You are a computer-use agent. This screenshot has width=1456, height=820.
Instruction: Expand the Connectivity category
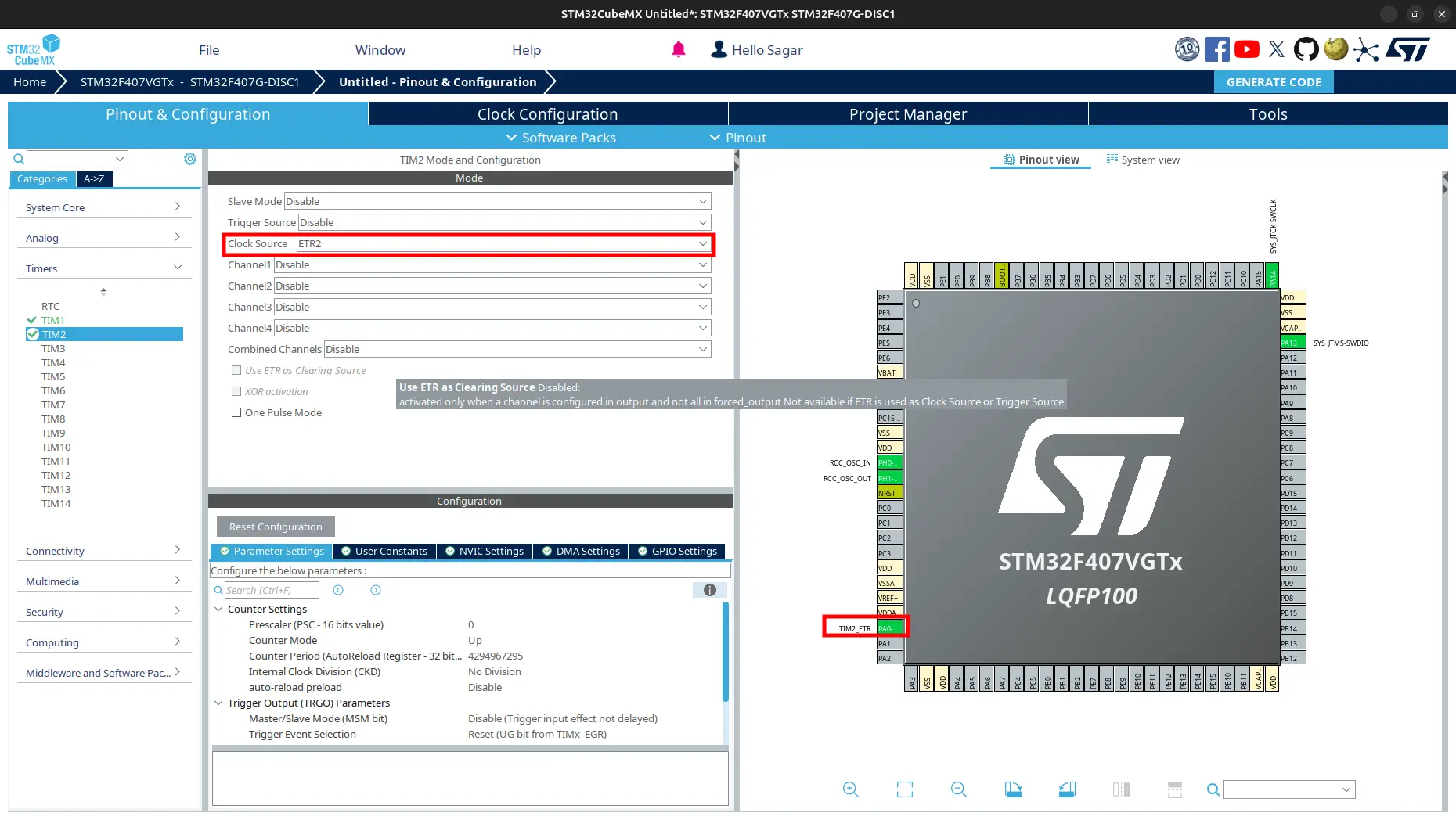coord(104,551)
